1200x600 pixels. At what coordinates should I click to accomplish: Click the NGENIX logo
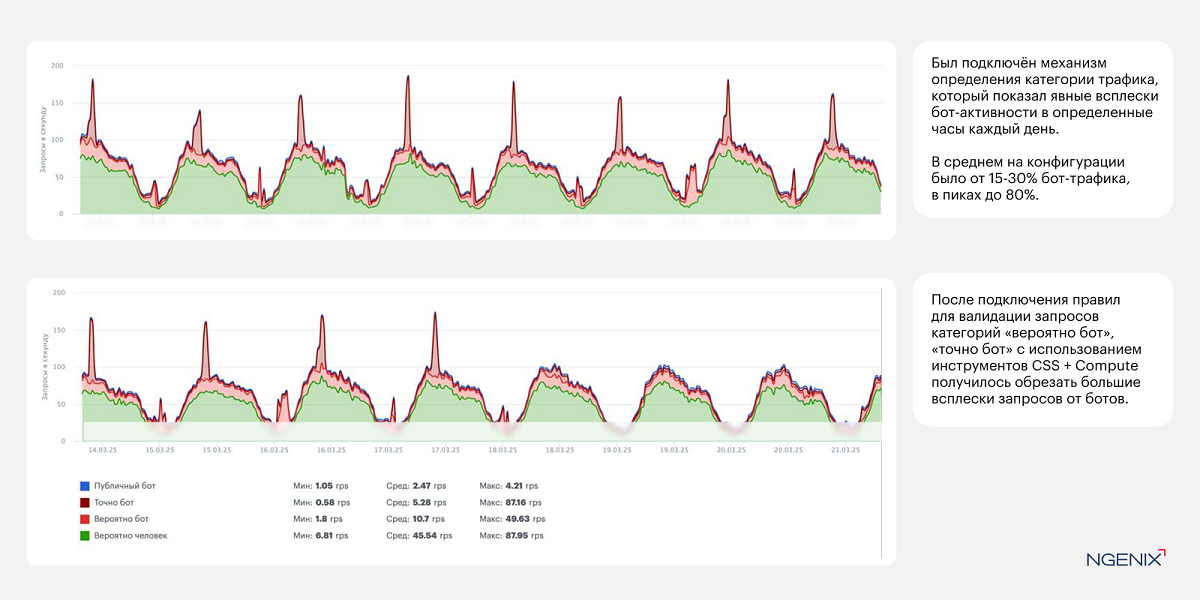1125,559
